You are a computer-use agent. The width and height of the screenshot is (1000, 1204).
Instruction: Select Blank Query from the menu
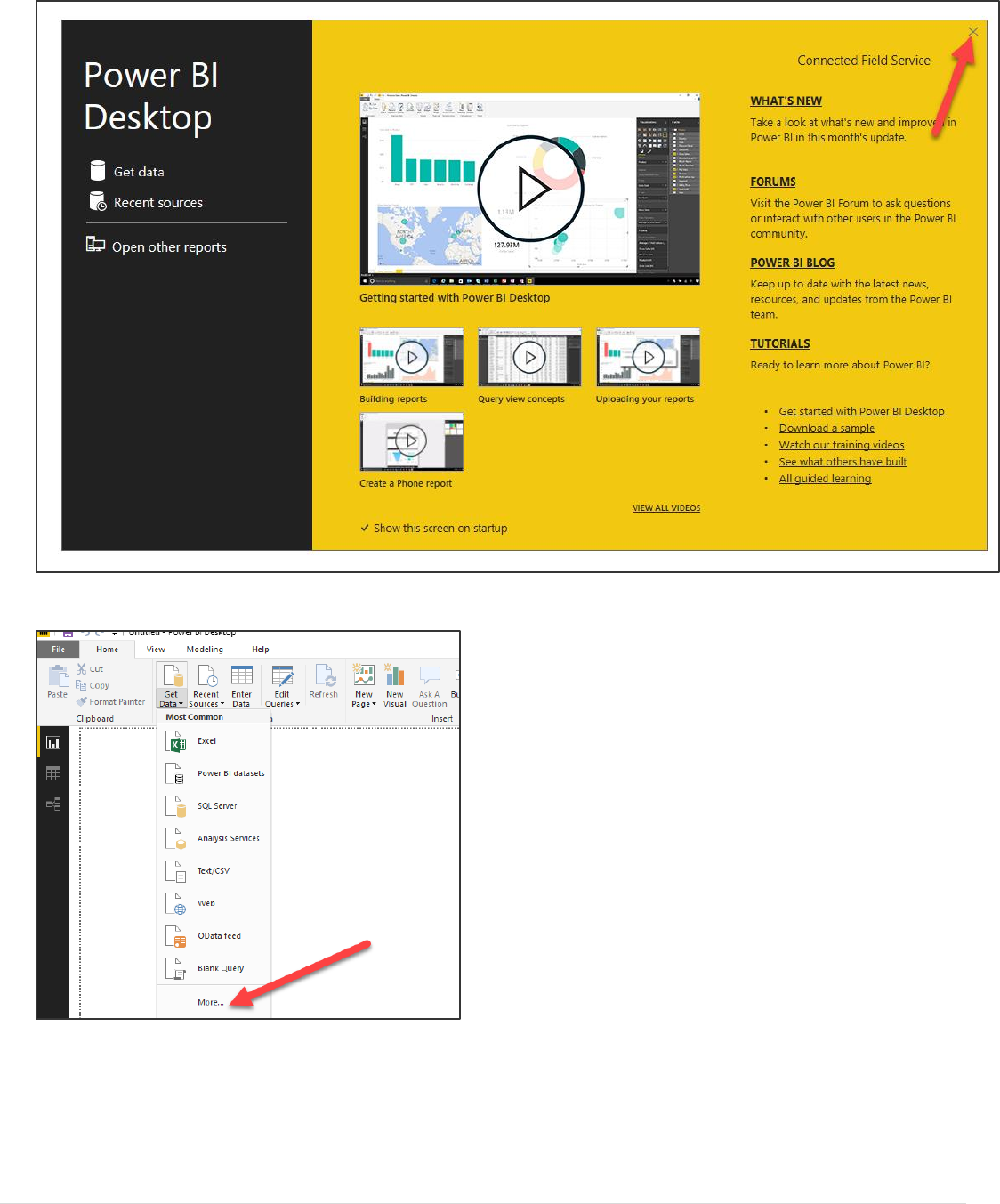[x=214, y=968]
